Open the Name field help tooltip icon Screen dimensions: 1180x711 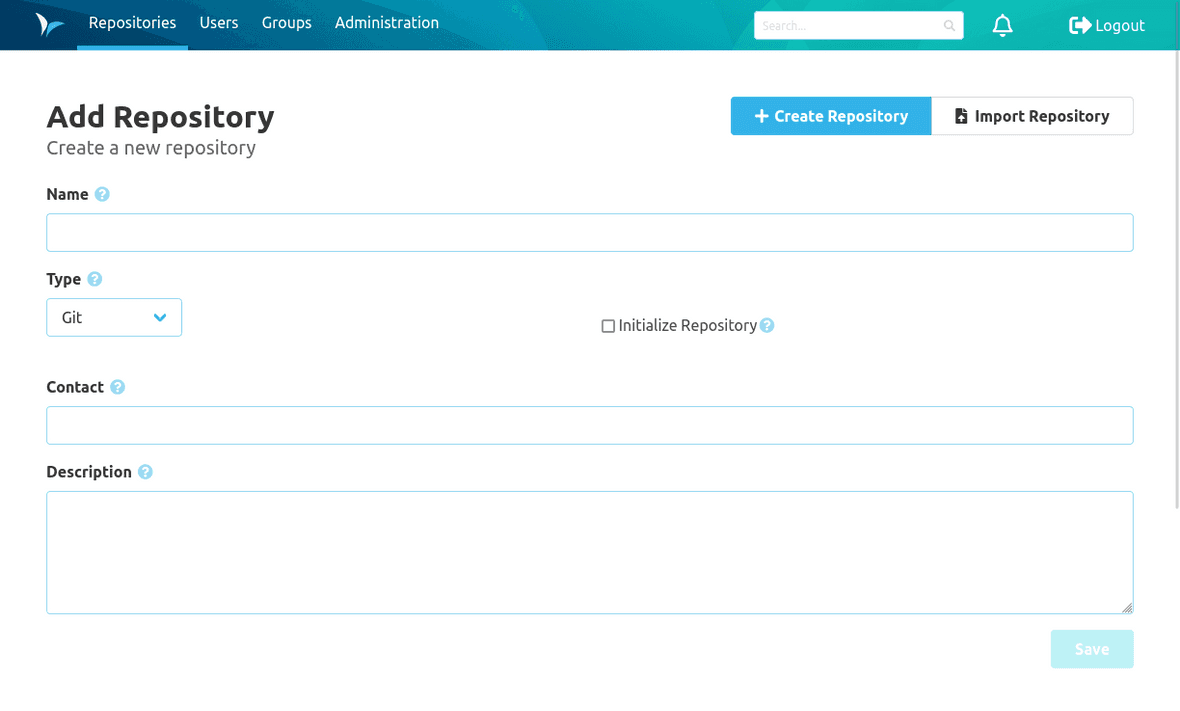[103, 194]
